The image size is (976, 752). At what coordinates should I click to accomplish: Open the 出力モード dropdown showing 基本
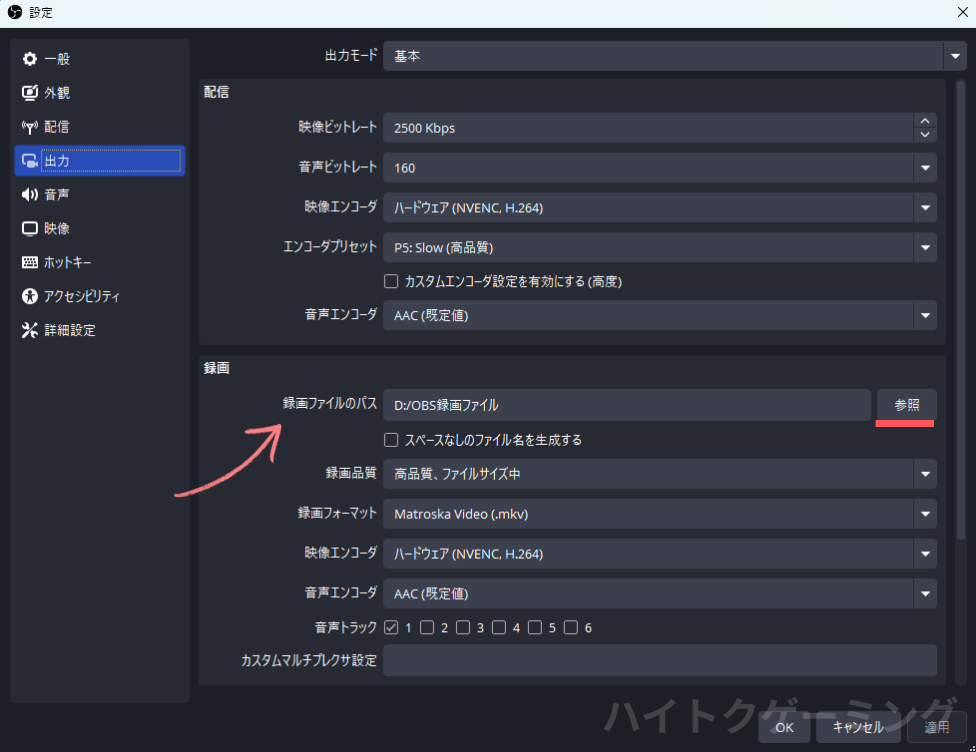tap(675, 56)
